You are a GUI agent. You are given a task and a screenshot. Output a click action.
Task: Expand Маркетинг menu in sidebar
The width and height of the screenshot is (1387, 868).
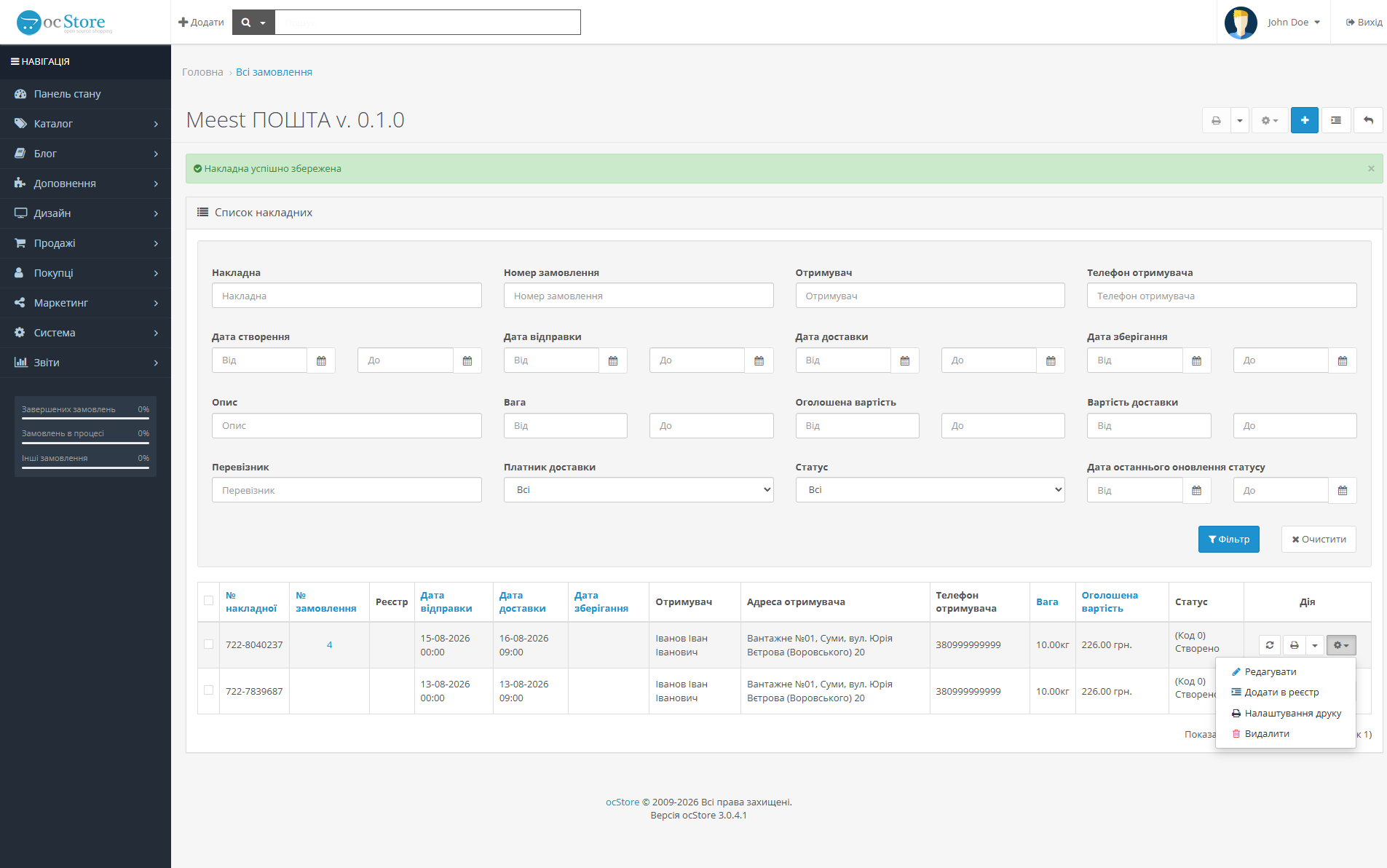(85, 303)
